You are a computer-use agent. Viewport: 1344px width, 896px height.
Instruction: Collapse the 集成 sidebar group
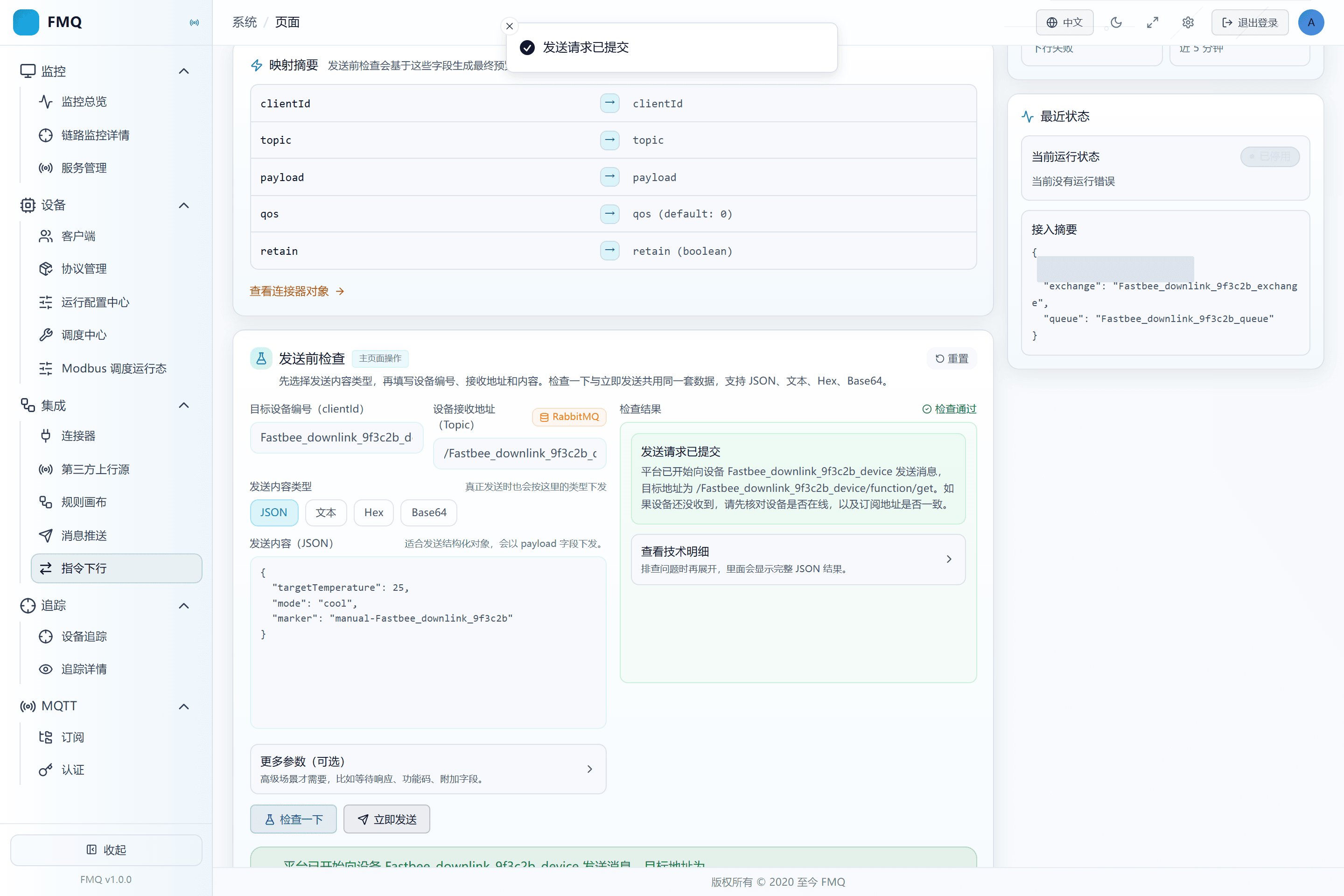[x=183, y=406]
